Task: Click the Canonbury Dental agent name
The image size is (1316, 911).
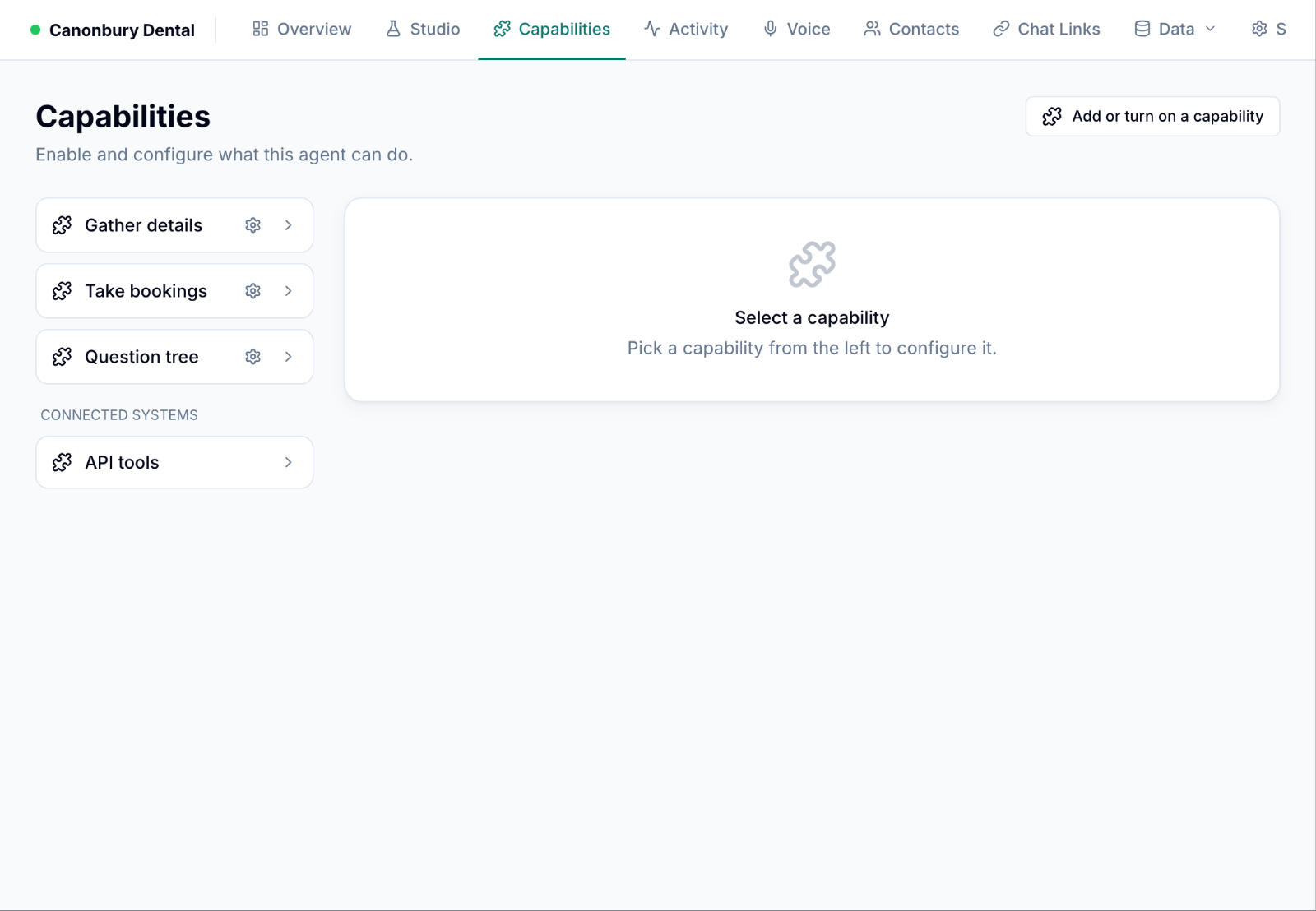Action: [x=122, y=30]
